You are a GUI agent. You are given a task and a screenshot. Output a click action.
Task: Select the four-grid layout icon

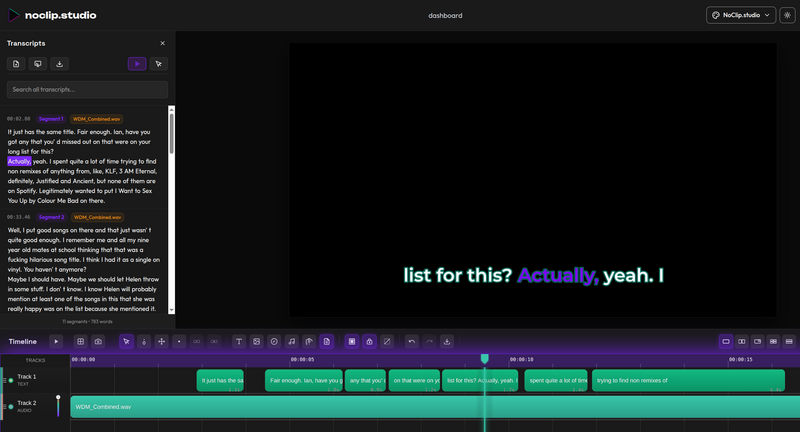773,342
